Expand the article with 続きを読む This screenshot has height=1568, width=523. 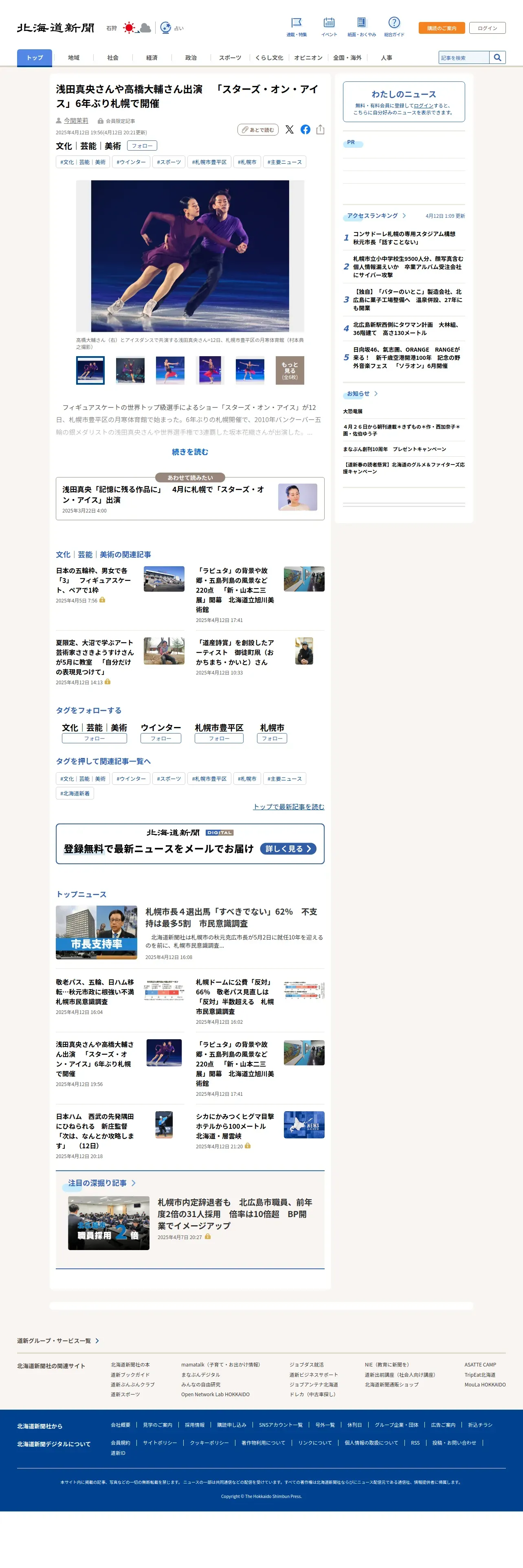(x=190, y=452)
